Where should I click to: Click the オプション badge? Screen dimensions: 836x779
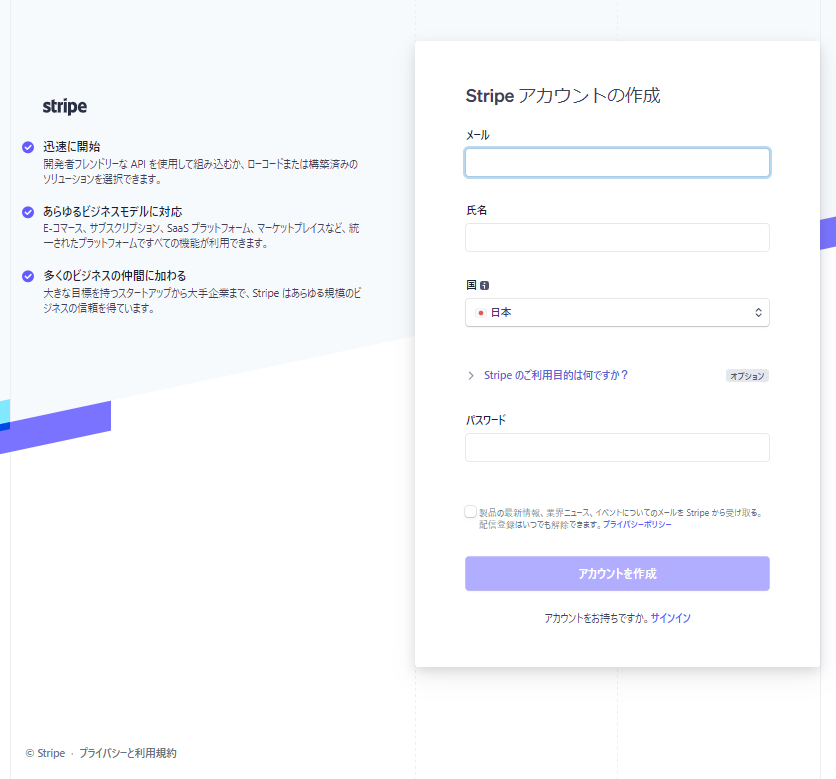click(x=747, y=376)
